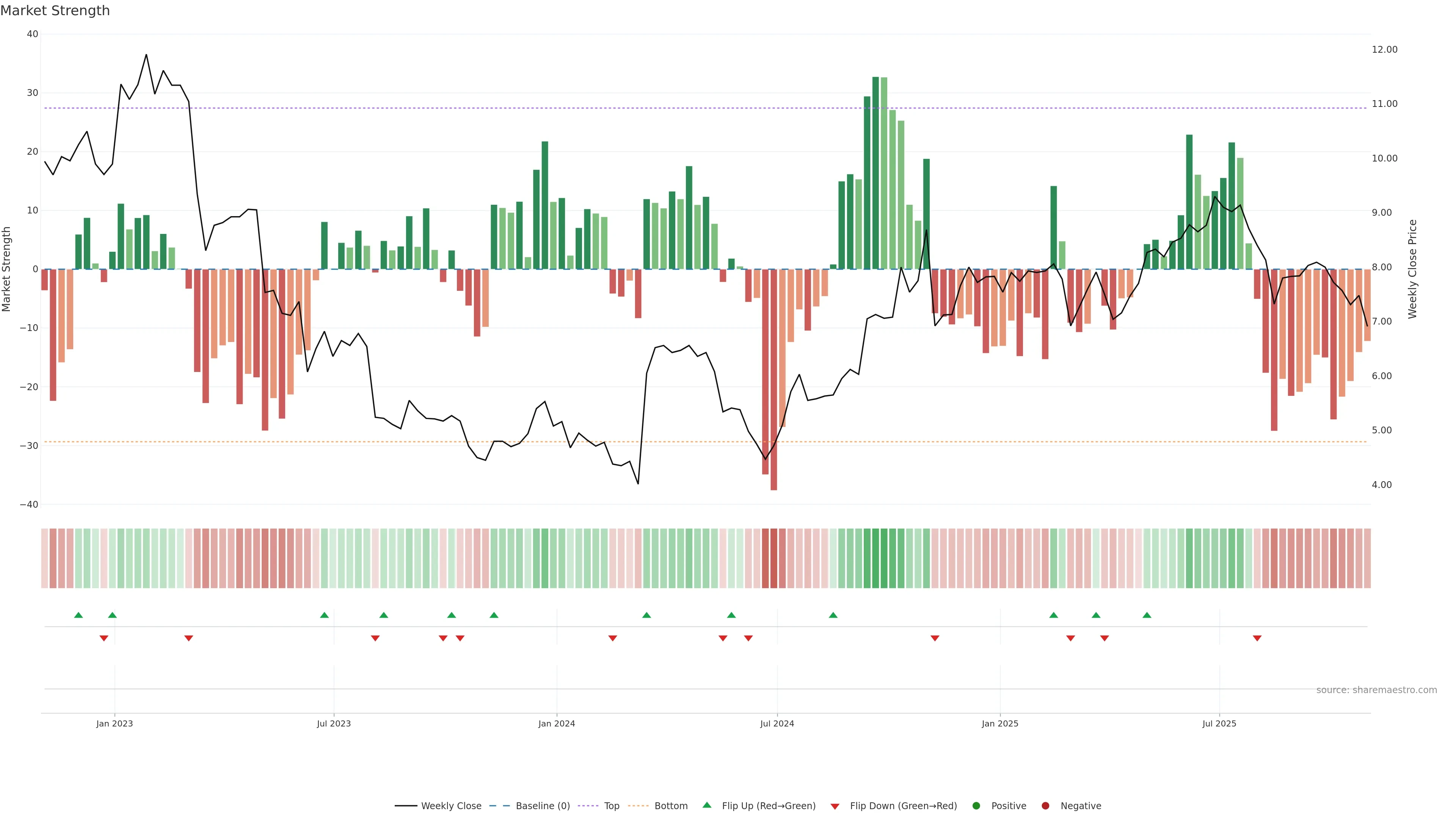The width and height of the screenshot is (1456, 819).
Task: Click the Flip Up green triangle legend icon
Action: [706, 805]
